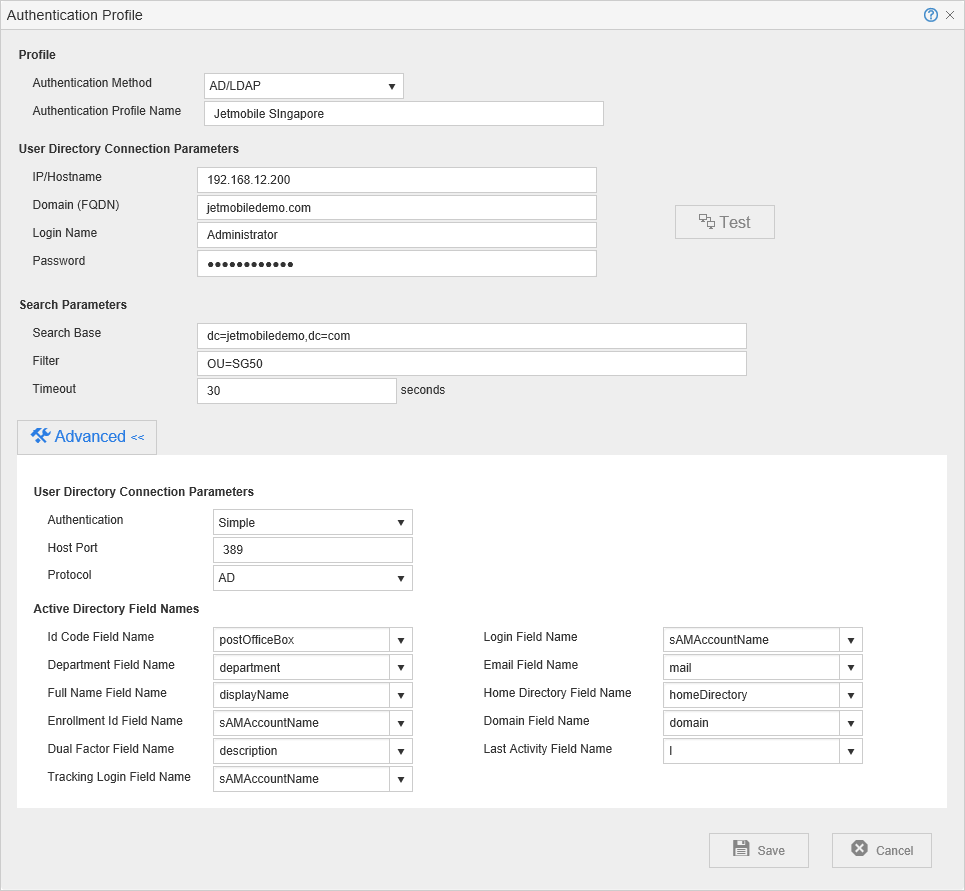
Task: Click the Timeout seconds field
Action: click(296, 391)
